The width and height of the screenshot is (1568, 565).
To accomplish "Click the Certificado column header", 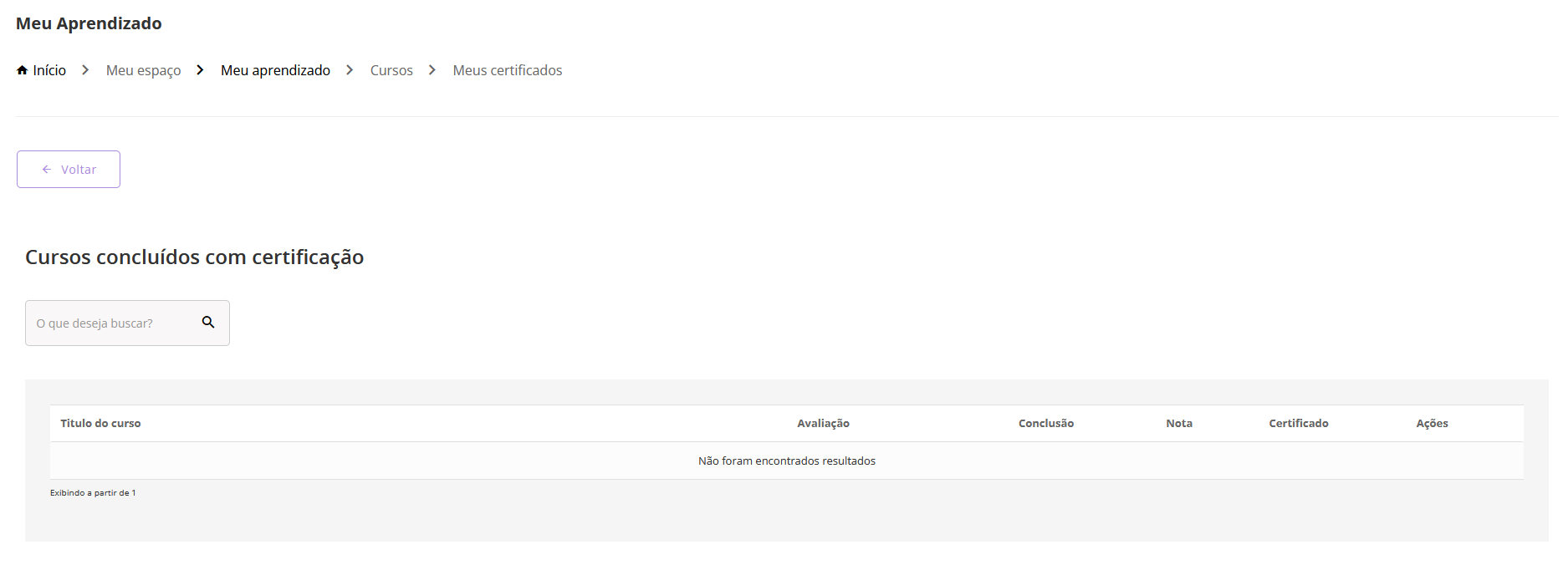I will tap(1298, 424).
